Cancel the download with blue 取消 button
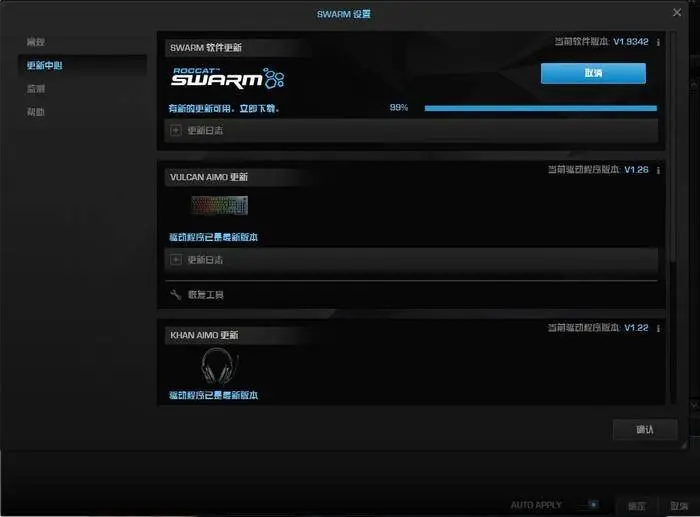The height and width of the screenshot is (517, 700). tap(593, 73)
